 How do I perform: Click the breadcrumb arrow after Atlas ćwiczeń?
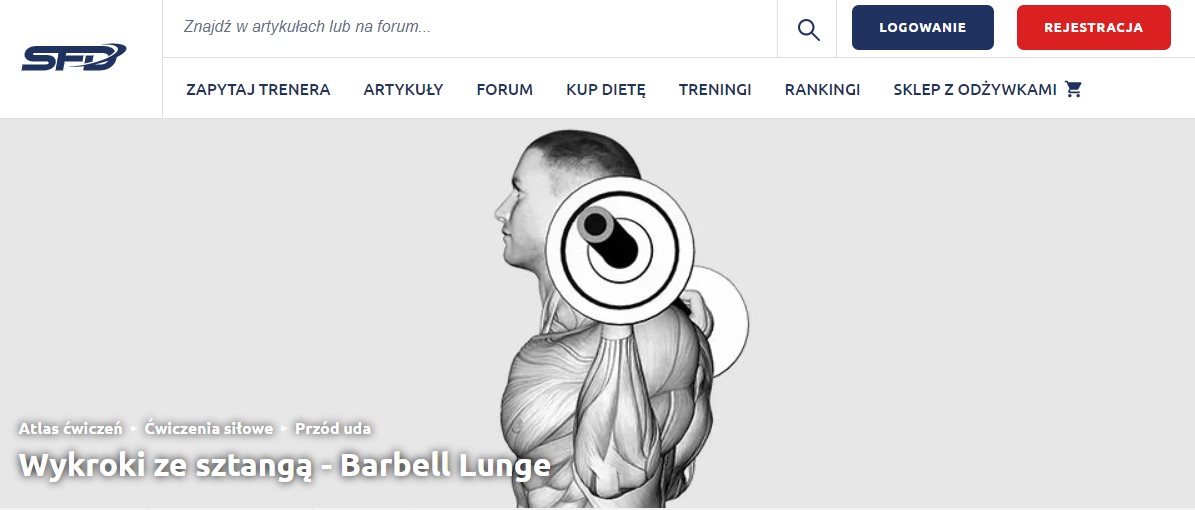point(134,429)
